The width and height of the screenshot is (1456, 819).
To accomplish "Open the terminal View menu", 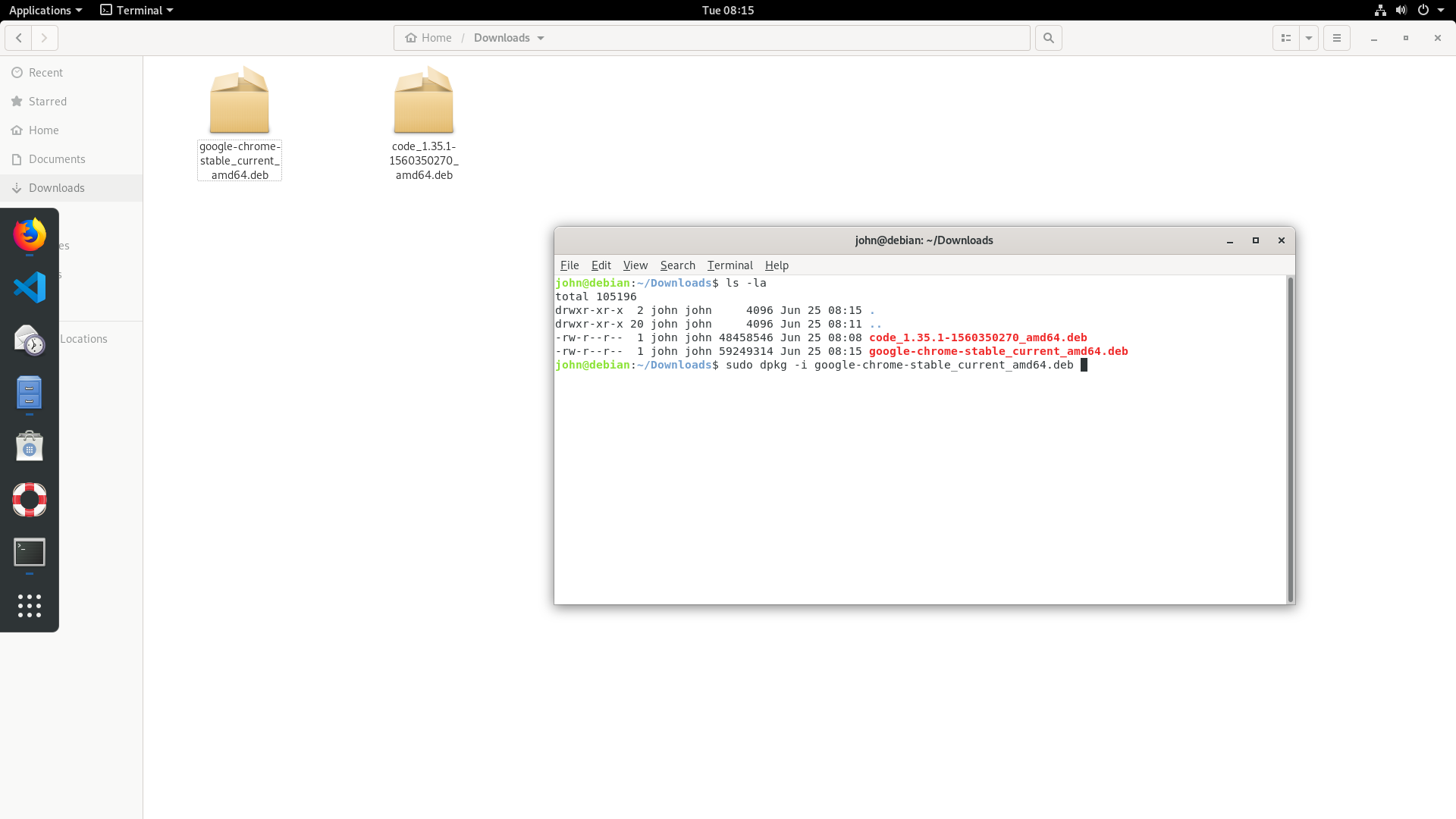I will (x=635, y=265).
